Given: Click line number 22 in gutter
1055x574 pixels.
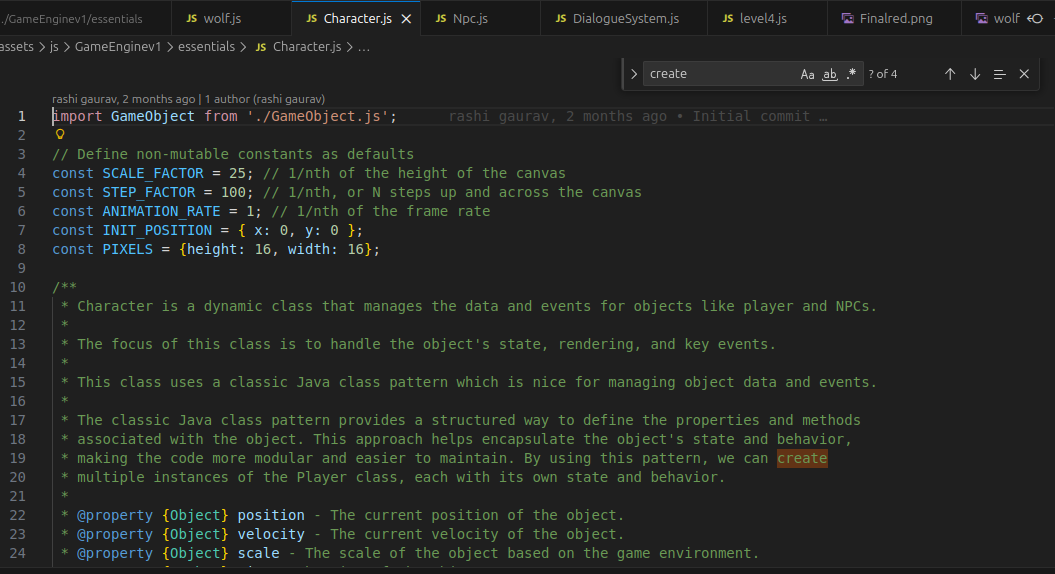Looking at the screenshot, I should (18, 515).
